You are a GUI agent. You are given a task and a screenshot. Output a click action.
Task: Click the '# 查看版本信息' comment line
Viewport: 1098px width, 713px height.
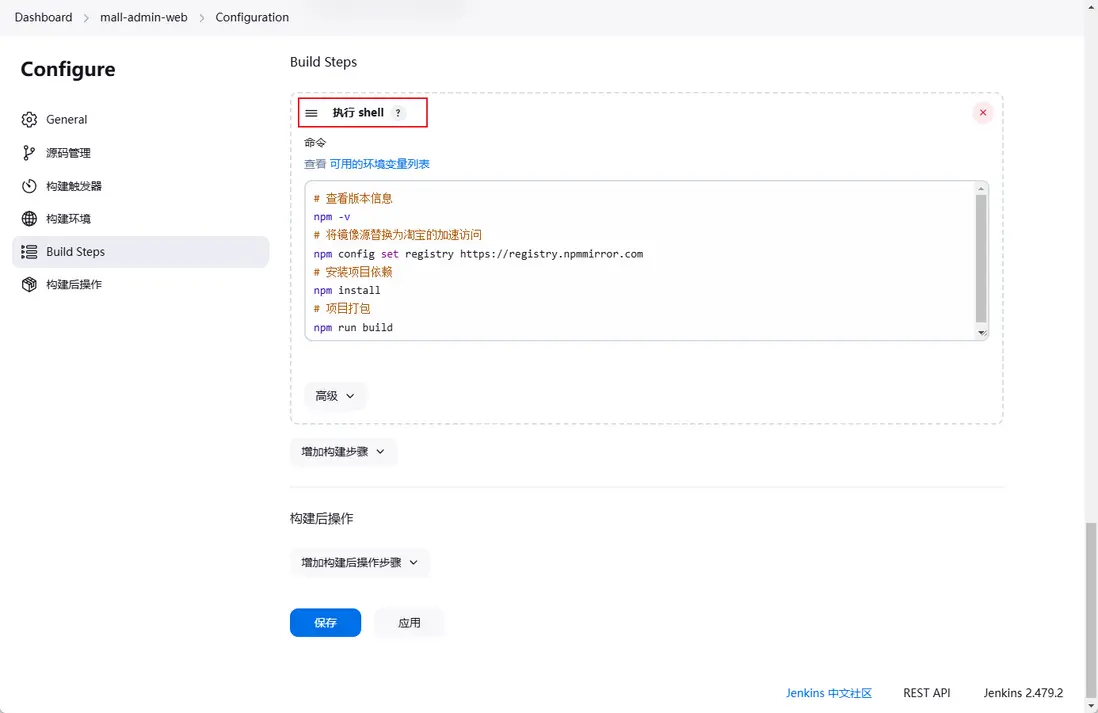[x=353, y=198]
